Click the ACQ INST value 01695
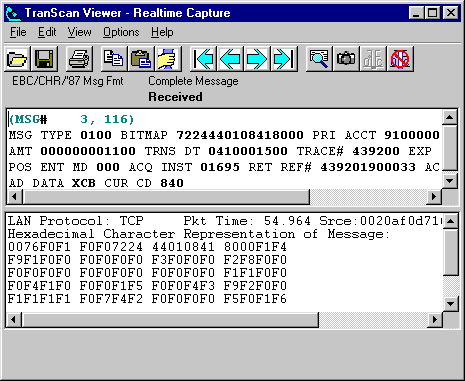This screenshot has height=381, width=465. point(220,167)
